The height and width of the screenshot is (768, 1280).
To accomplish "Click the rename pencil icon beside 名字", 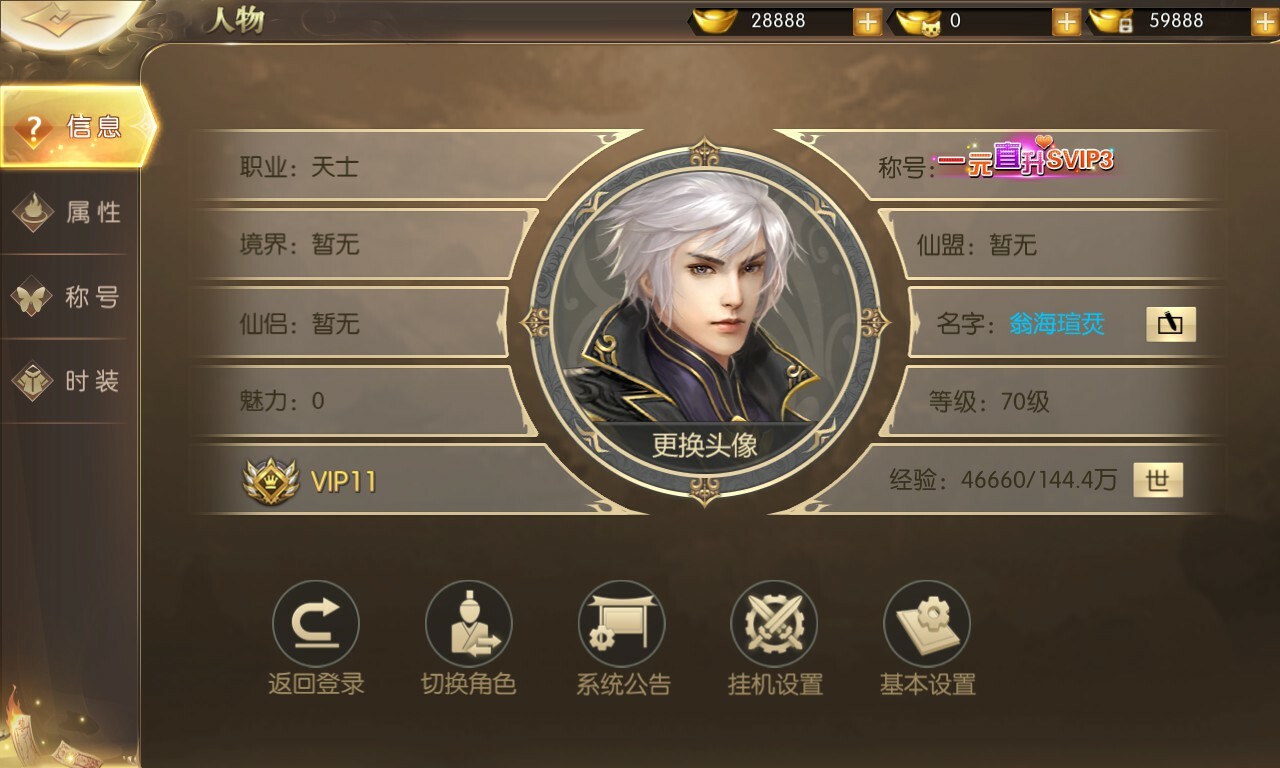I will point(1170,324).
